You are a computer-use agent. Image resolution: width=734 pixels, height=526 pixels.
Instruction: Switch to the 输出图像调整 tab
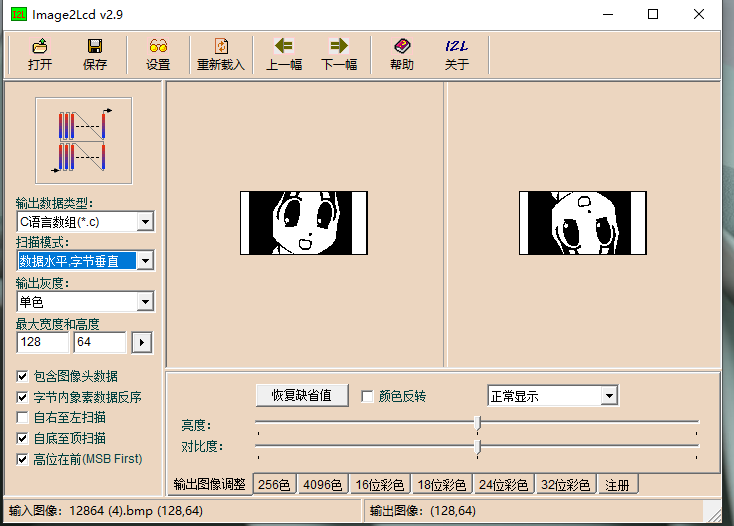click(x=209, y=484)
